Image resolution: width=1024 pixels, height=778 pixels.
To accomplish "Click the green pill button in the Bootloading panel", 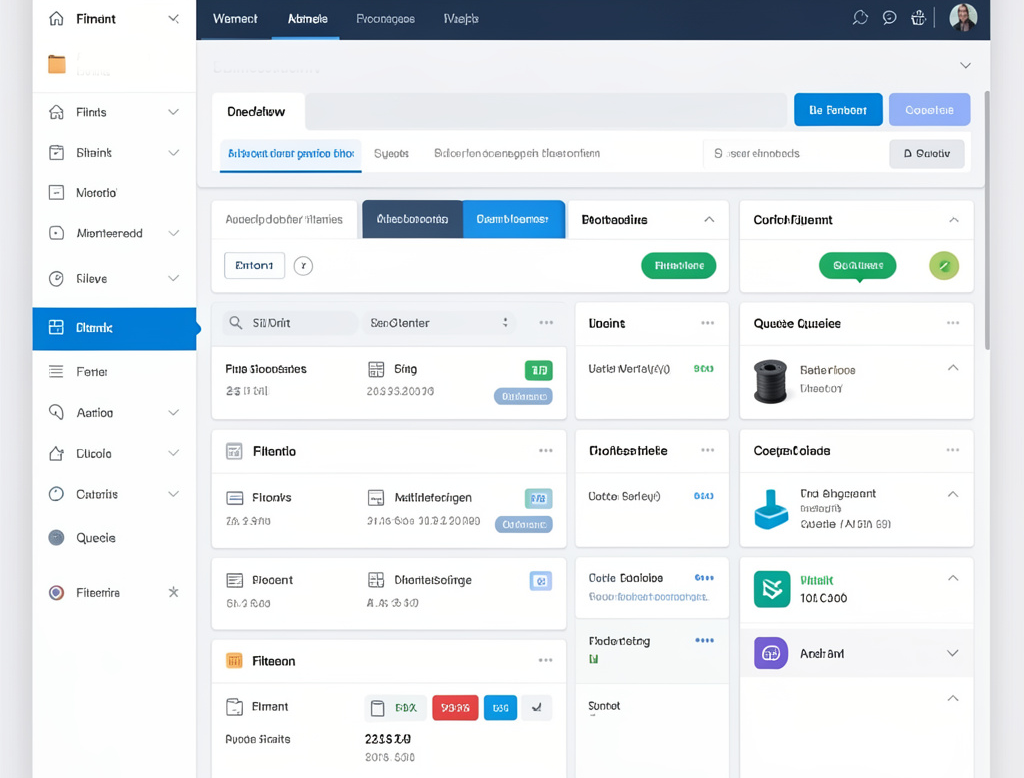I will pyautogui.click(x=678, y=265).
